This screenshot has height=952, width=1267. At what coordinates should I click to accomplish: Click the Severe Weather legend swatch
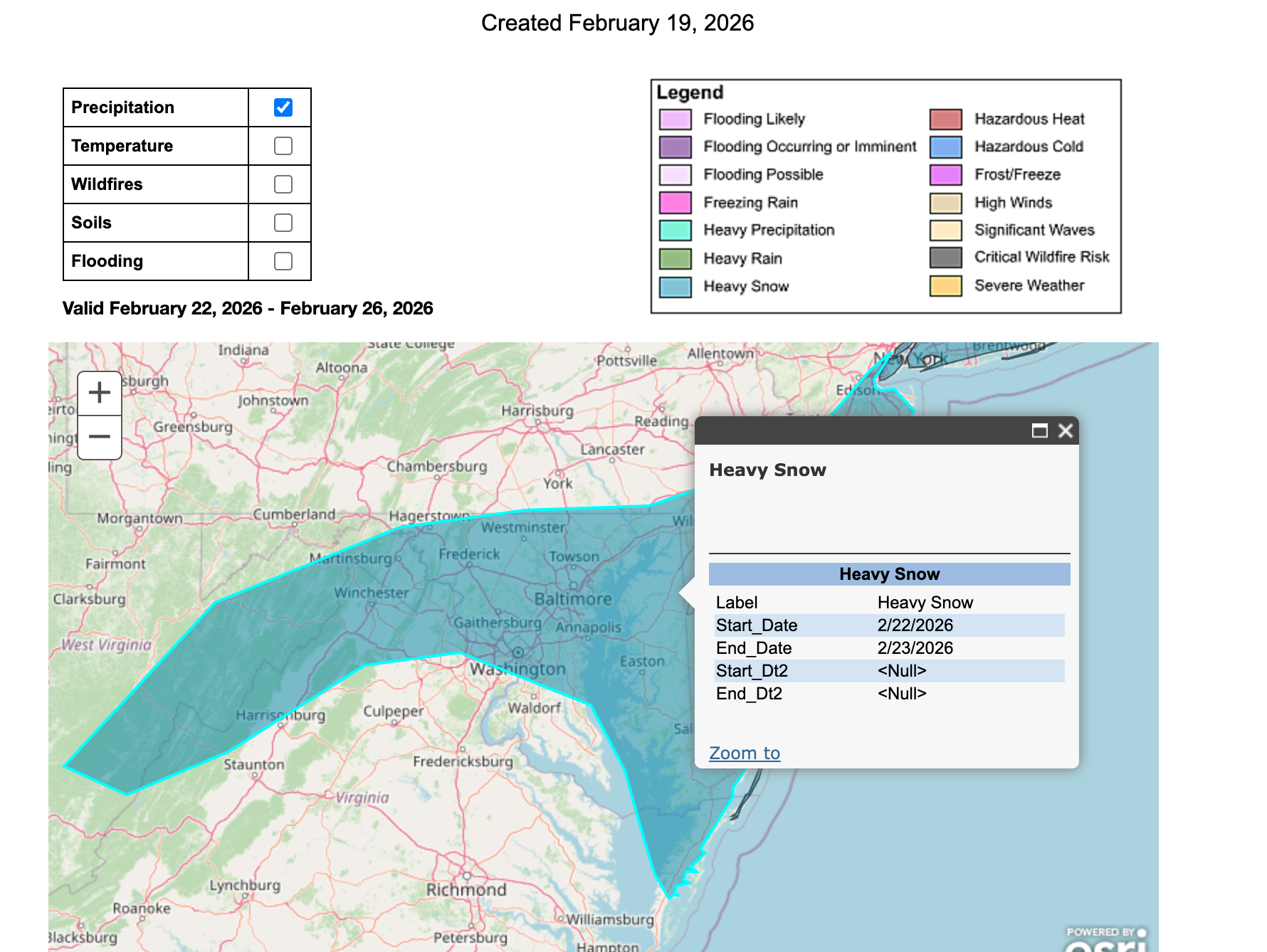pyautogui.click(x=945, y=285)
